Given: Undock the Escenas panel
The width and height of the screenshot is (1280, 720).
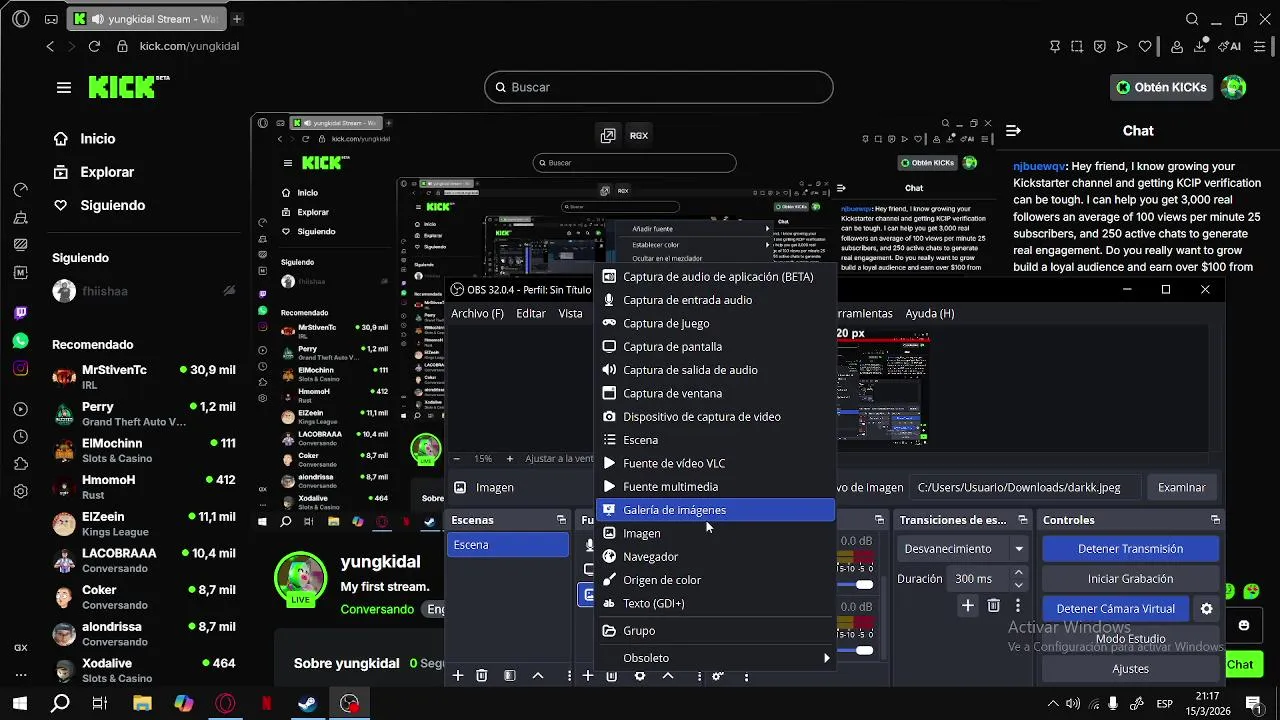Looking at the screenshot, I should click(x=561, y=520).
